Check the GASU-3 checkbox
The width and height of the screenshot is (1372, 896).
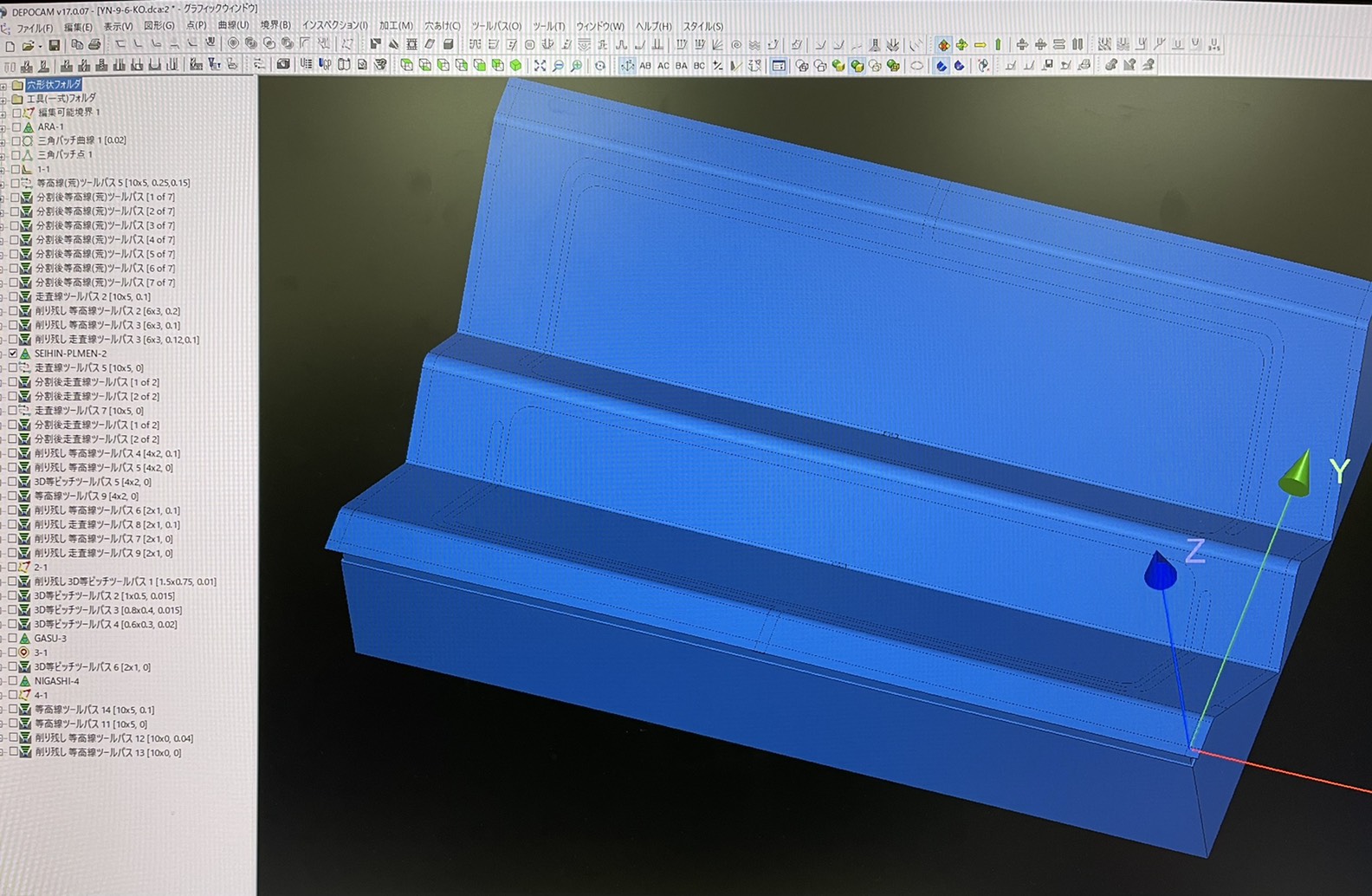(12, 639)
